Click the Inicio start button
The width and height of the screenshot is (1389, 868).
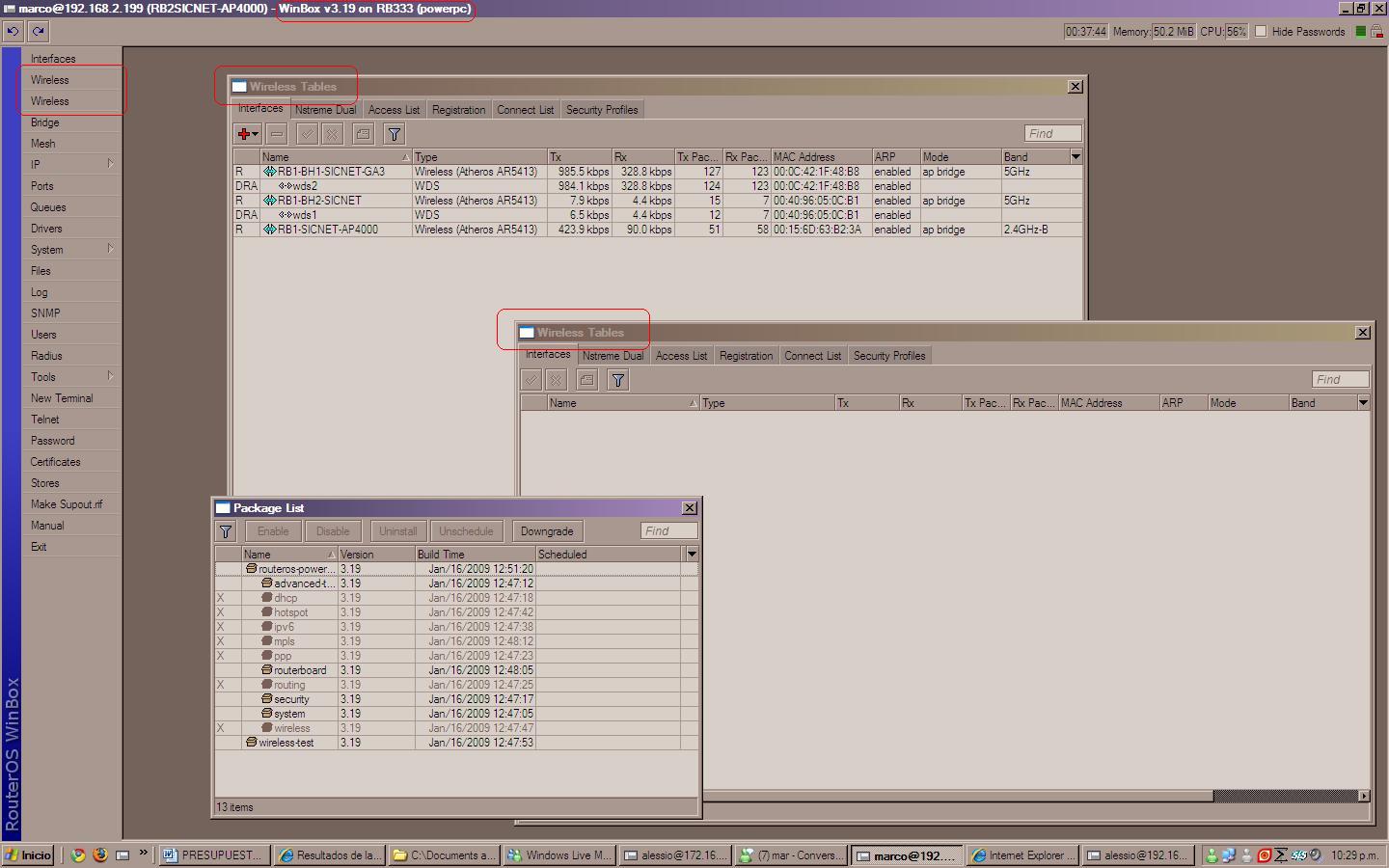[28, 854]
